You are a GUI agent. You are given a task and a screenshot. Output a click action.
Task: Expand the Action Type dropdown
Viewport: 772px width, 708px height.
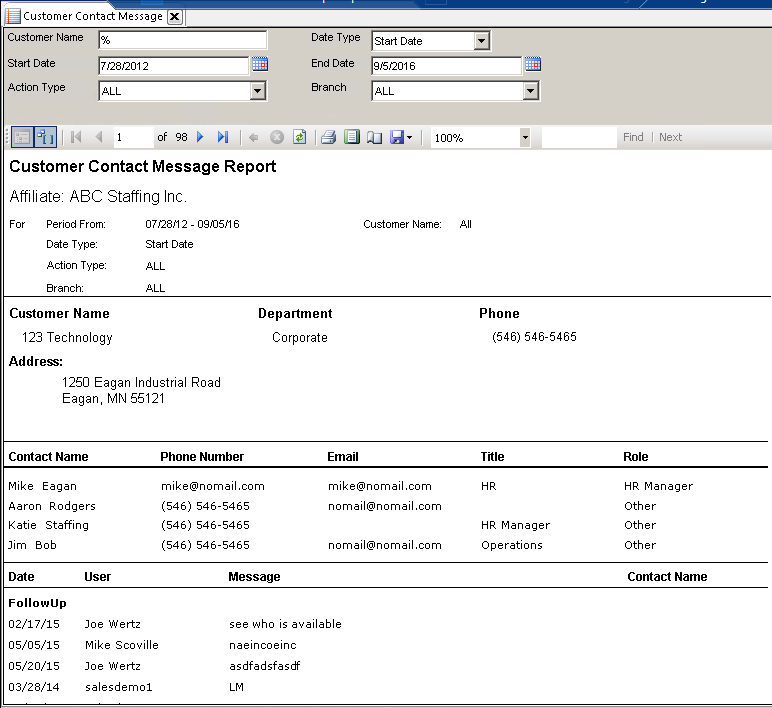tap(257, 91)
